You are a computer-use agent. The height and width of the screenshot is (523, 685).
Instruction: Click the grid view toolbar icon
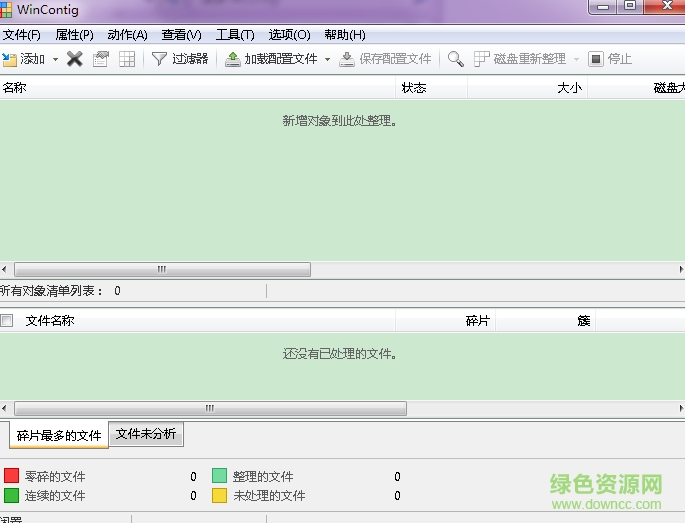[x=127, y=59]
